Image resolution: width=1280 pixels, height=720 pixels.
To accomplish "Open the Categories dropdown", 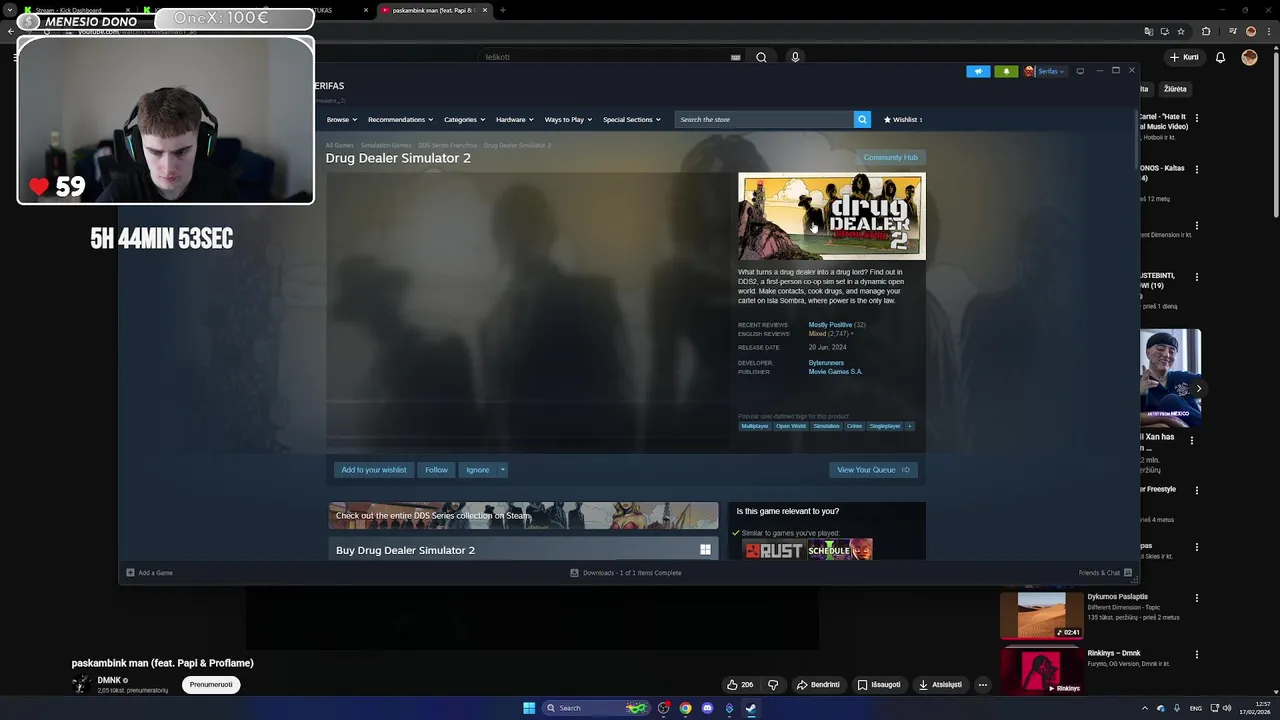I will [464, 119].
